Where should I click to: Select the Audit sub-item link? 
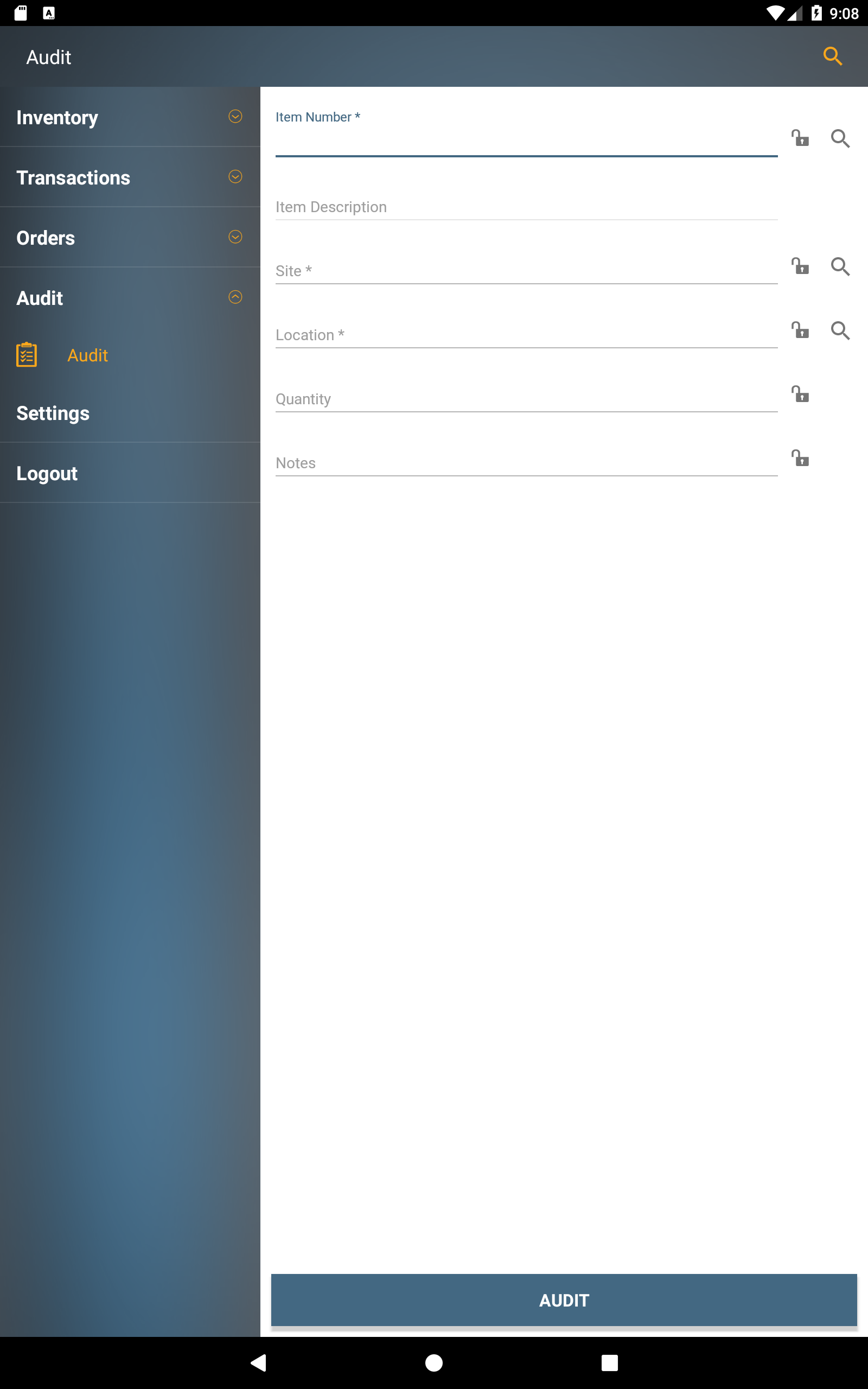87,355
